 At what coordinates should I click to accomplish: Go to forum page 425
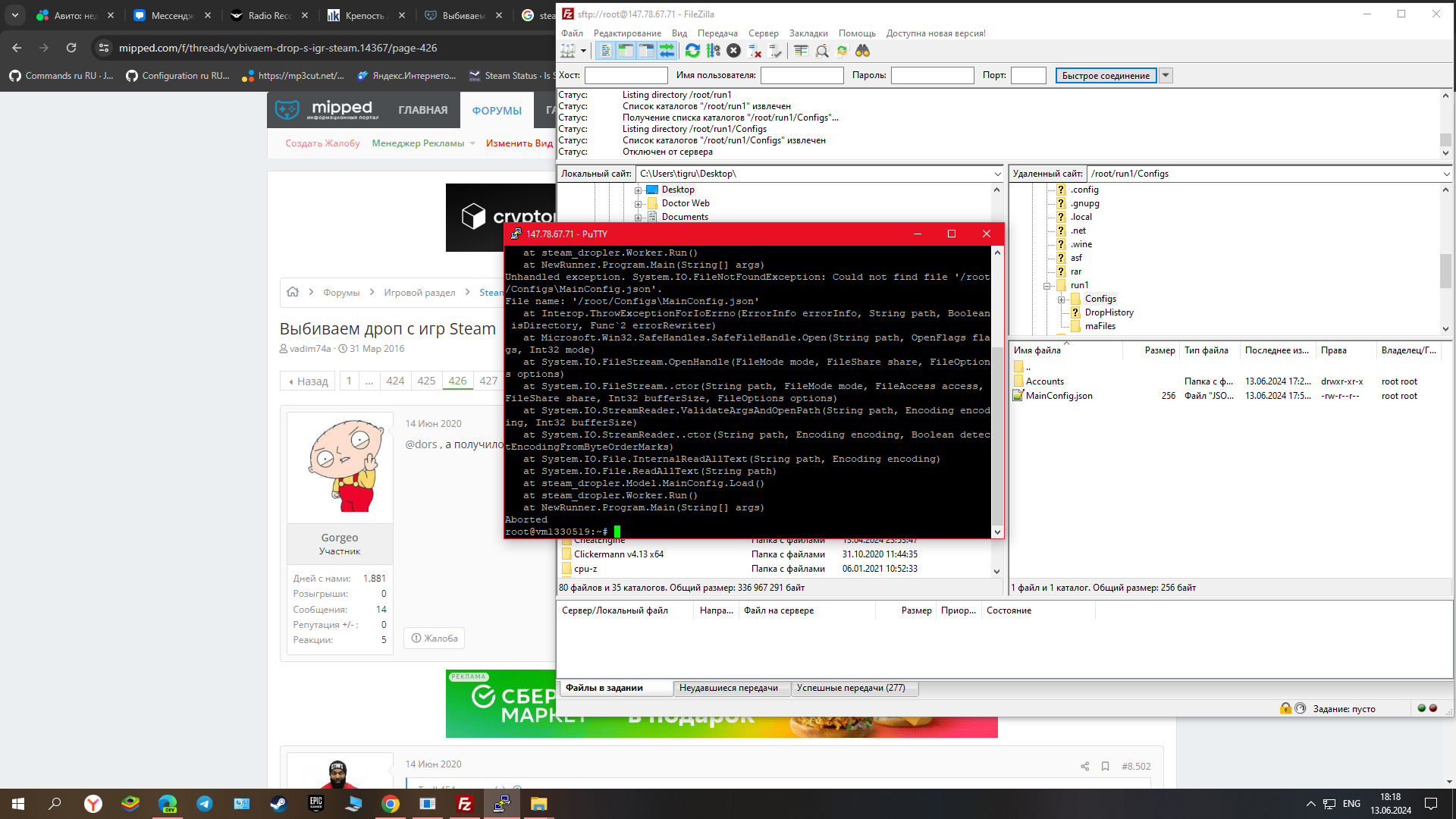click(426, 381)
